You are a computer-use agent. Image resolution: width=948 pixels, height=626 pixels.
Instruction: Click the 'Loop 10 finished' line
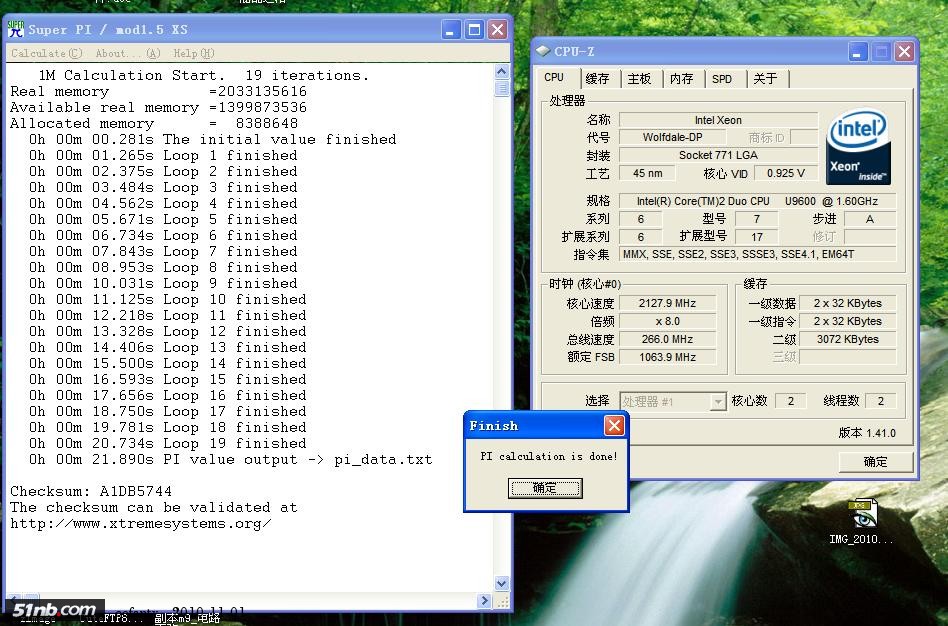coord(167,299)
